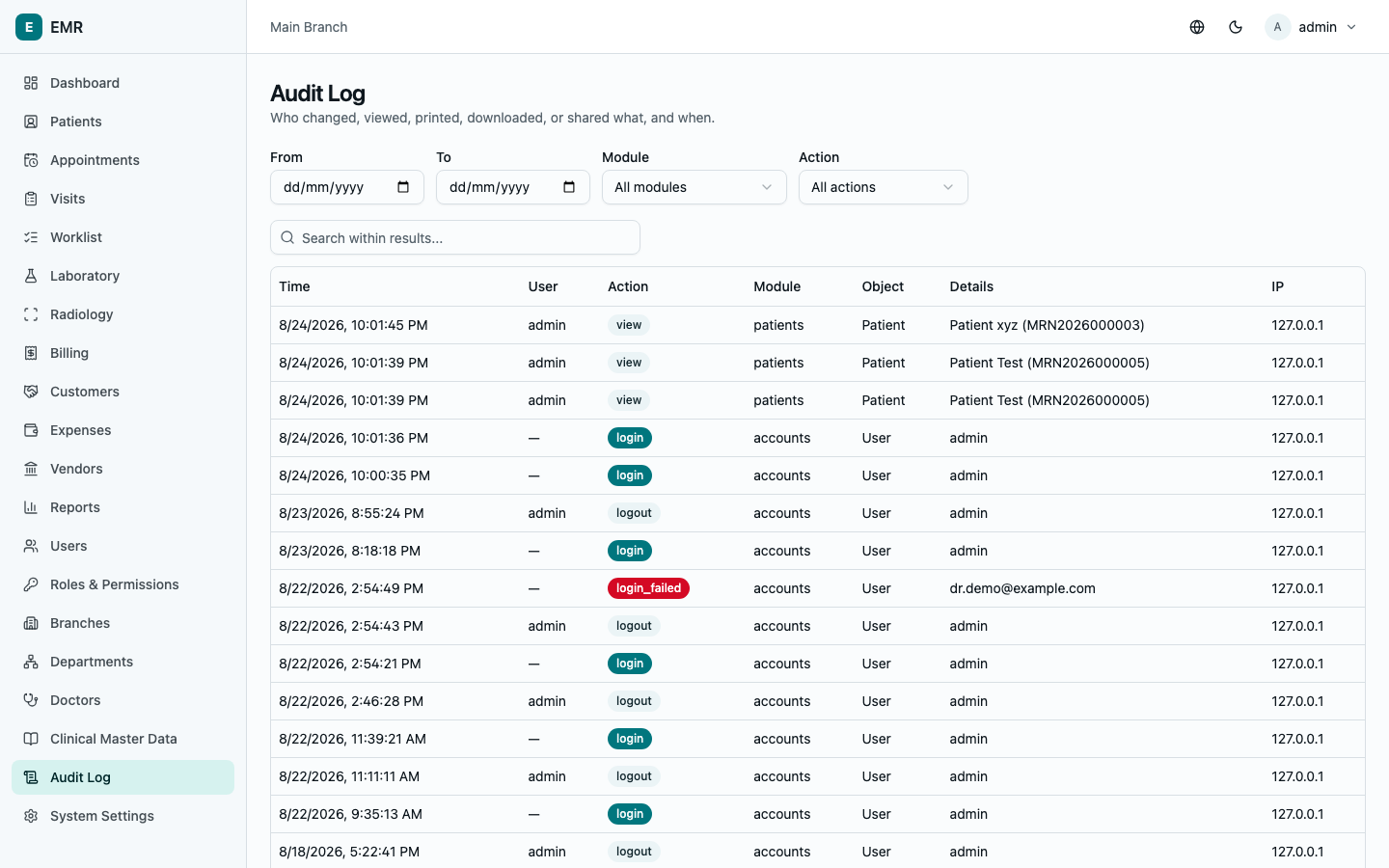Screen dimensions: 1389x868
Task: Click logout badge in 8:55:24 PM row
Action: pos(634,513)
